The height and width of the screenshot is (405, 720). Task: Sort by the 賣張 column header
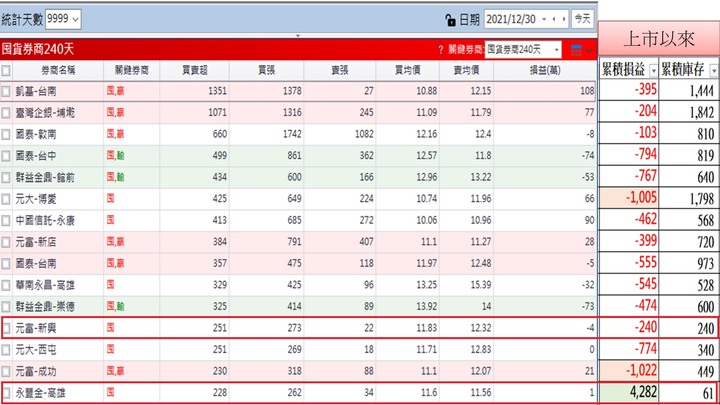pos(340,70)
